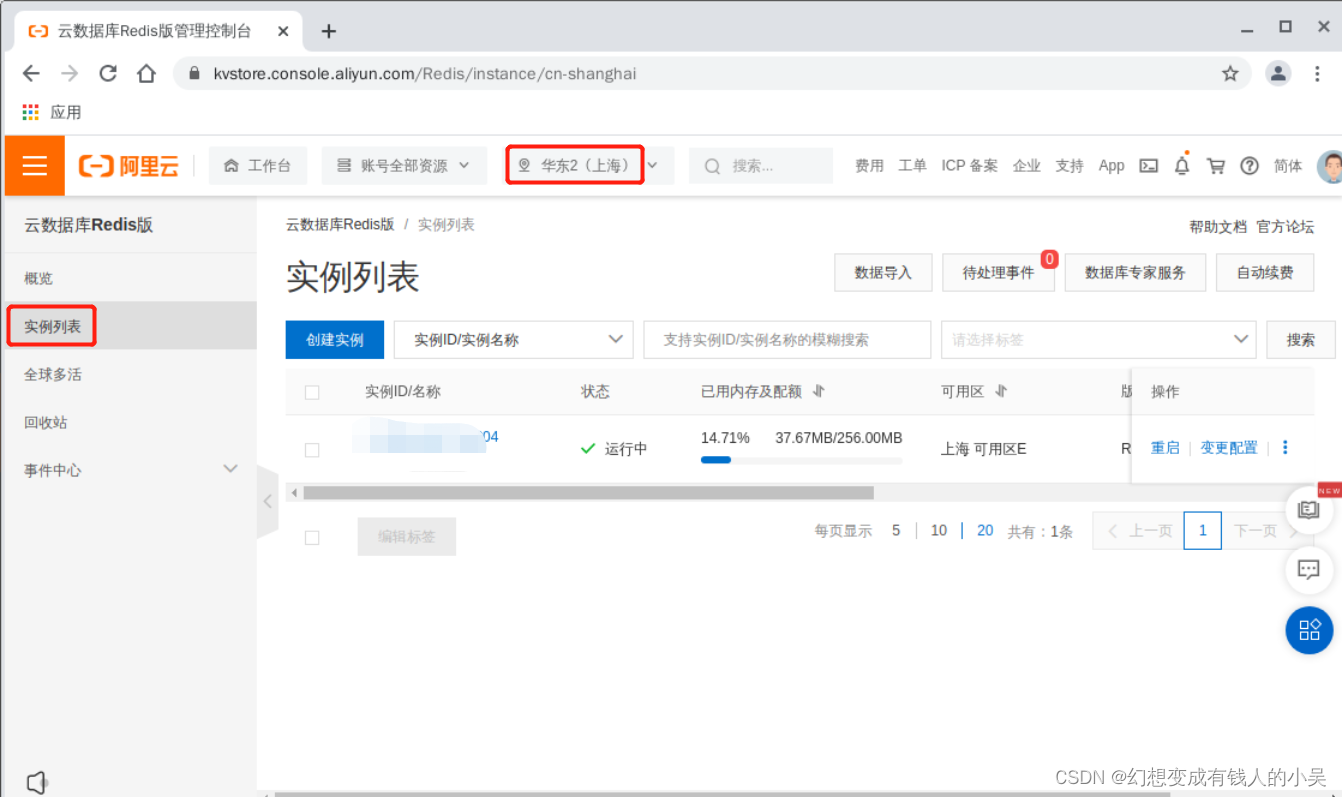Click the 数据导入 button
The image size is (1342, 797).
[x=883, y=272]
